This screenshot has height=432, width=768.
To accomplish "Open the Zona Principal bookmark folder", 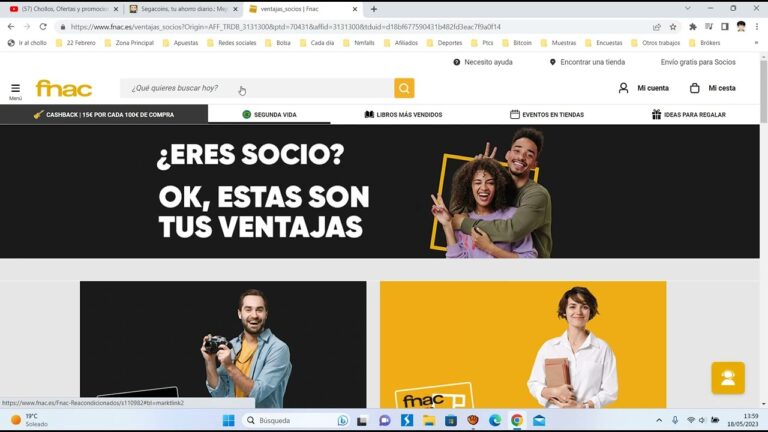I will 129,43.
